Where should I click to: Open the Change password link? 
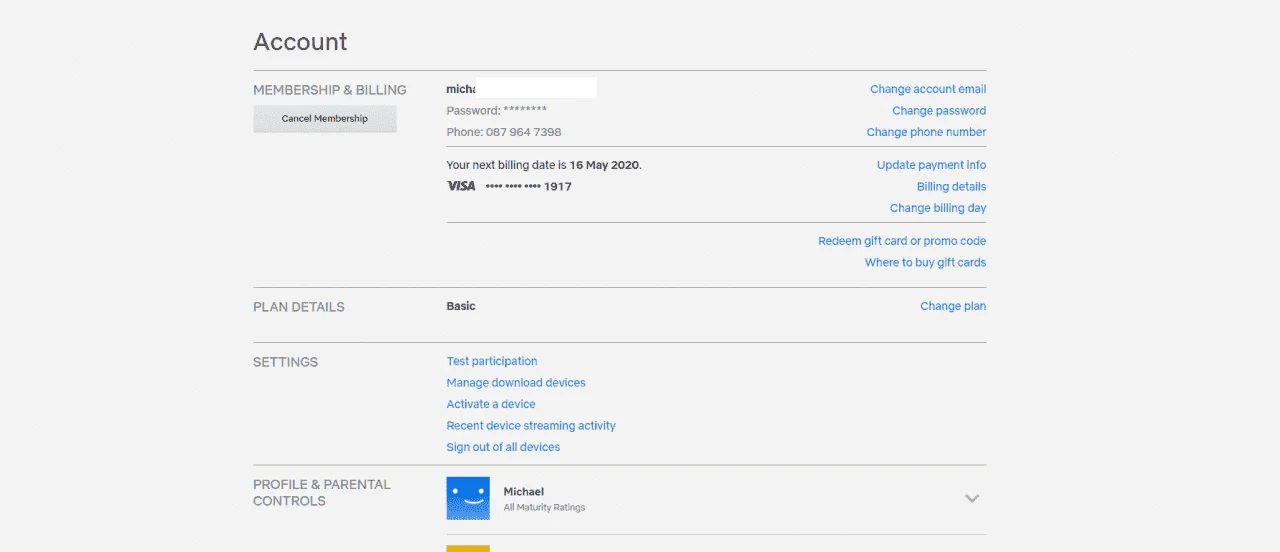[x=939, y=111]
